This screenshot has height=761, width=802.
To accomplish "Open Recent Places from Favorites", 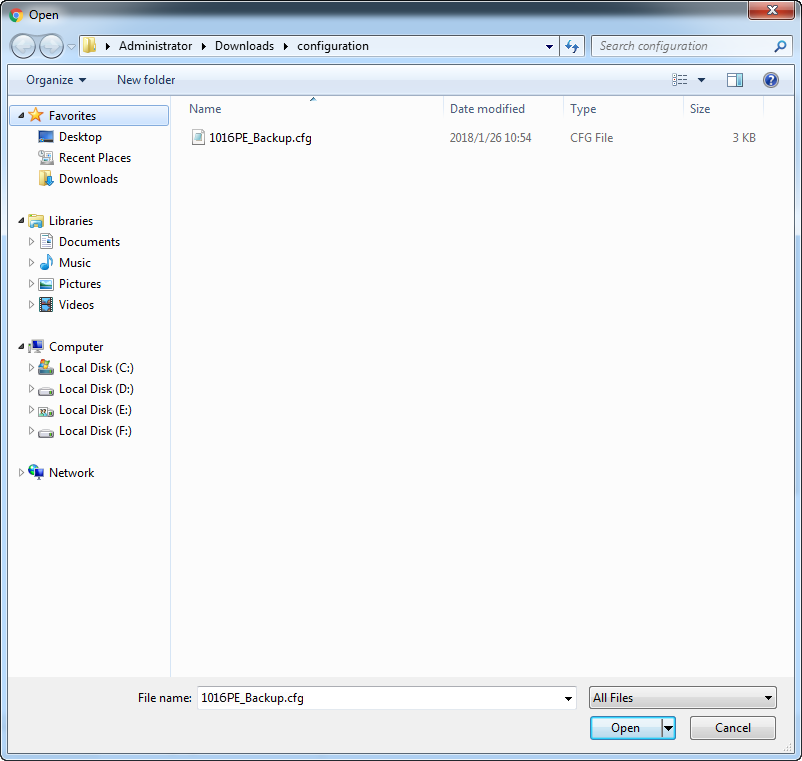I will 93,157.
